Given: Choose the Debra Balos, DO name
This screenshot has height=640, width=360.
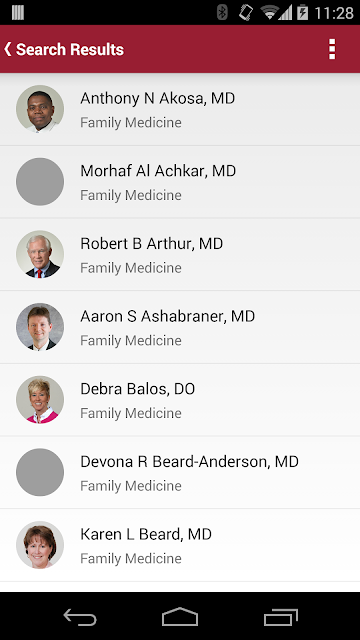Looking at the screenshot, I should (x=138, y=389).
